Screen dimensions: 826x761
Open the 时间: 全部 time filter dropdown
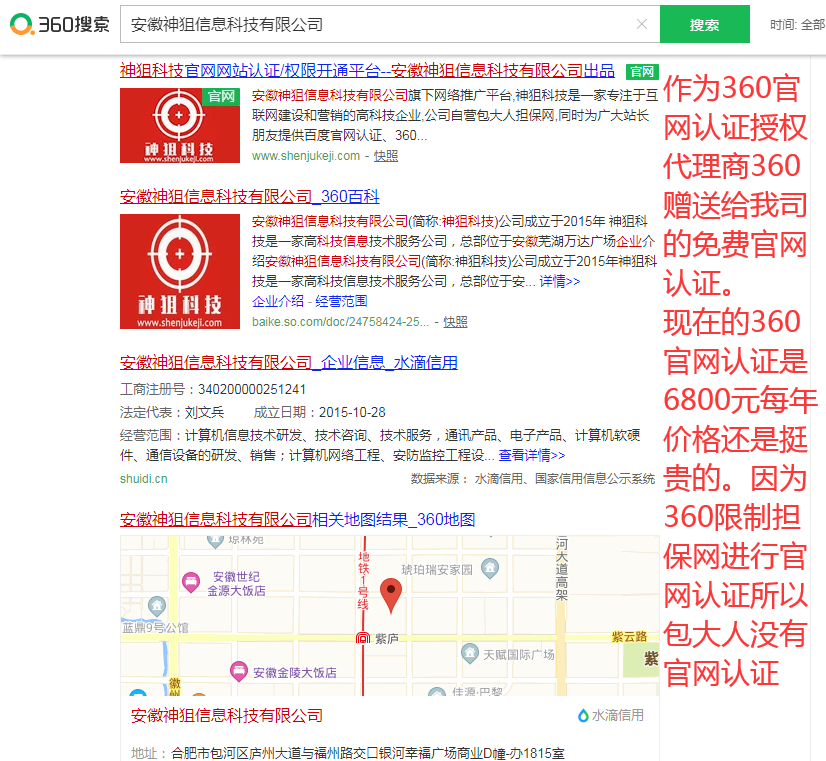pos(797,24)
